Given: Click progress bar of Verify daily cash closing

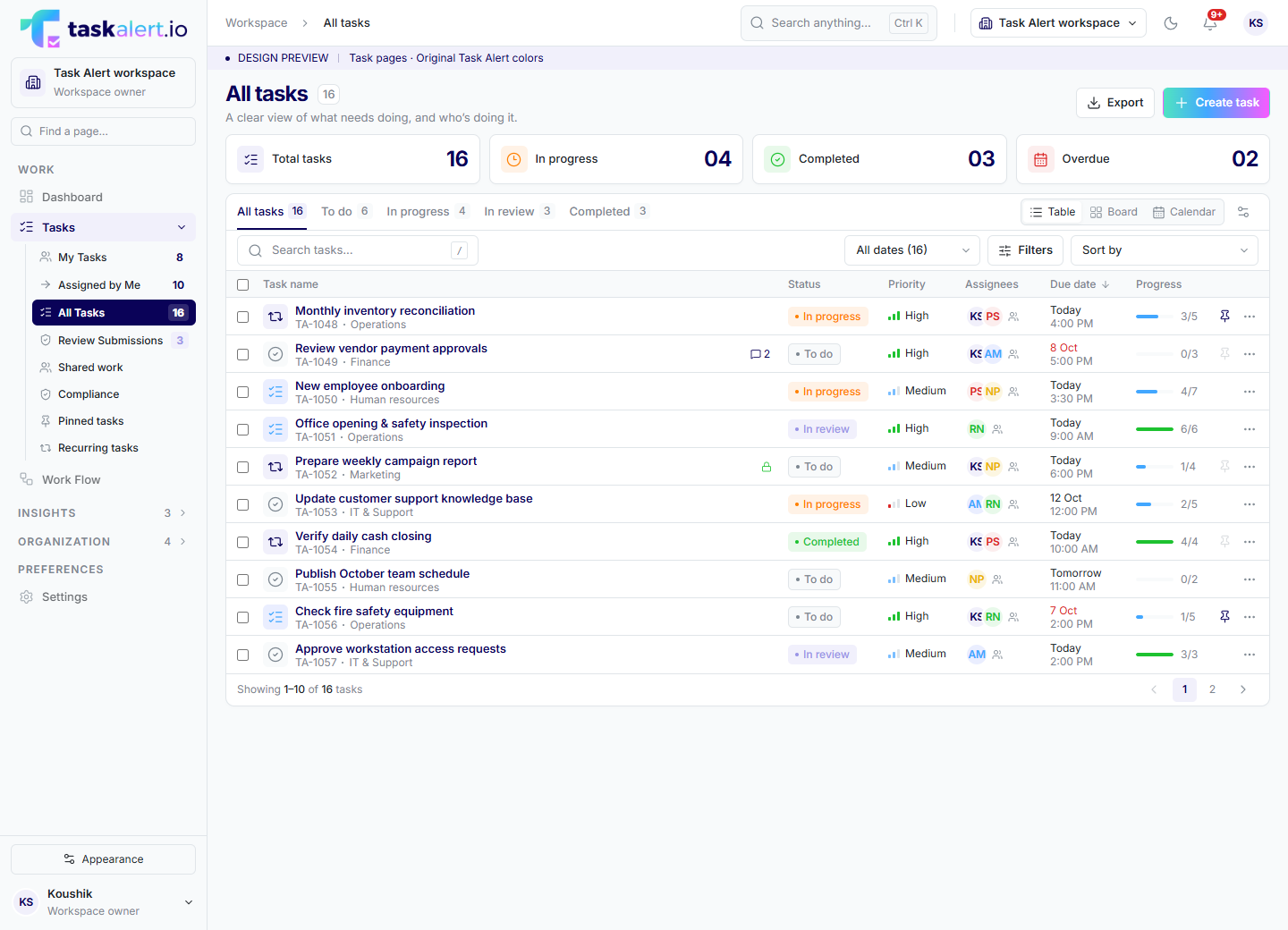Looking at the screenshot, I should (1155, 542).
